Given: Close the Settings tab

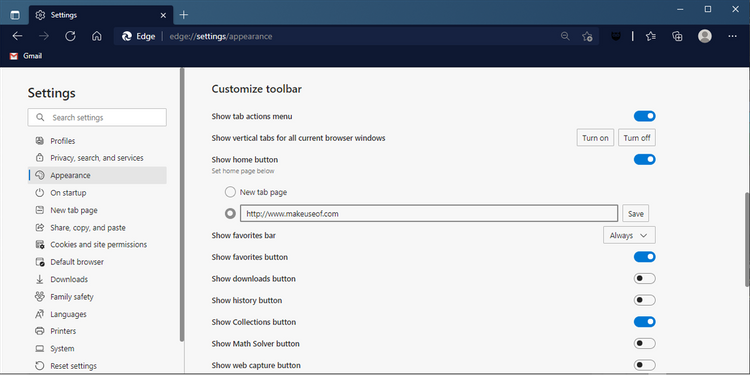Looking at the screenshot, I should [x=163, y=15].
